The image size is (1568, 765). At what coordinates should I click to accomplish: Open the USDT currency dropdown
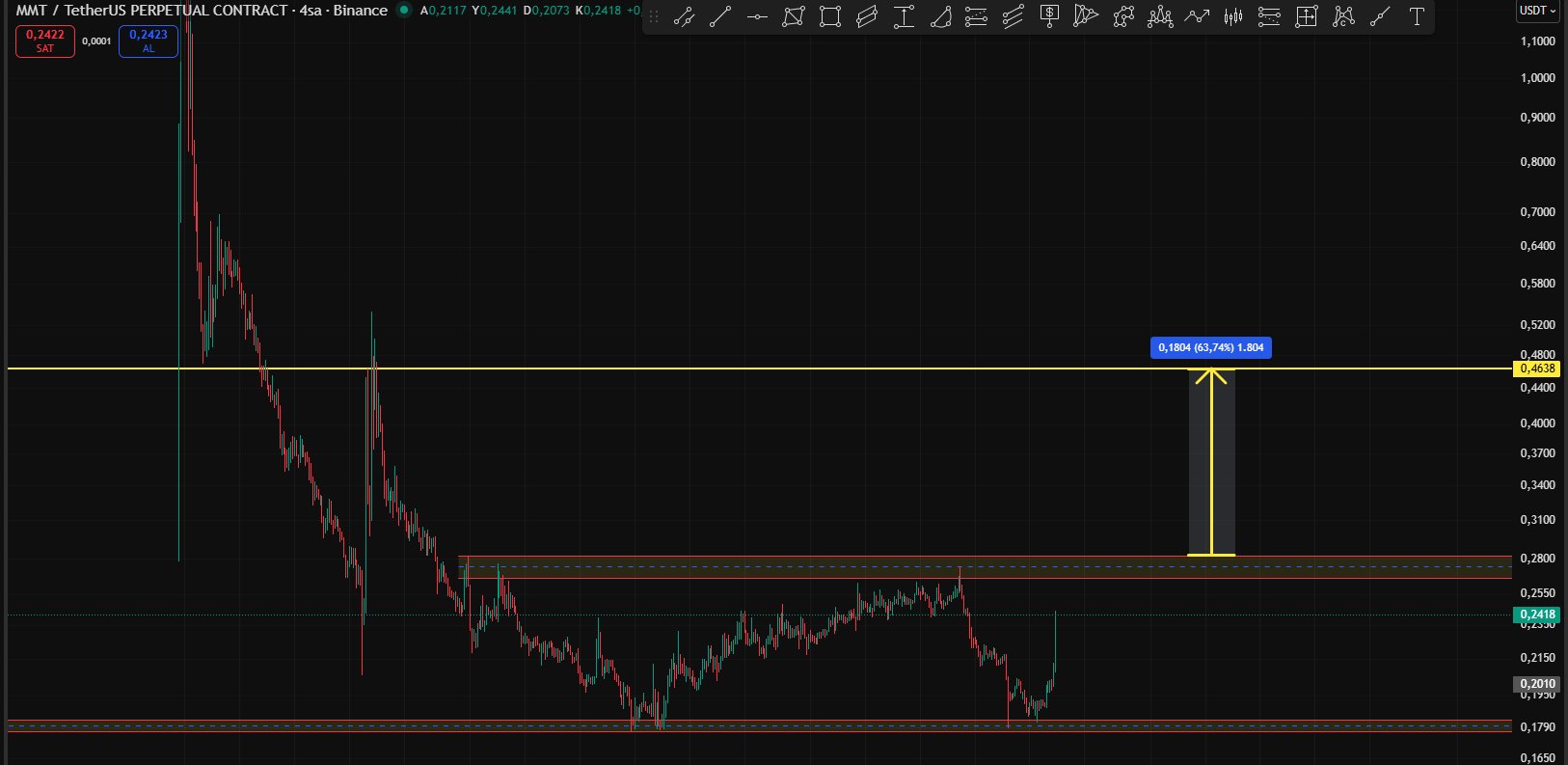[1538, 11]
